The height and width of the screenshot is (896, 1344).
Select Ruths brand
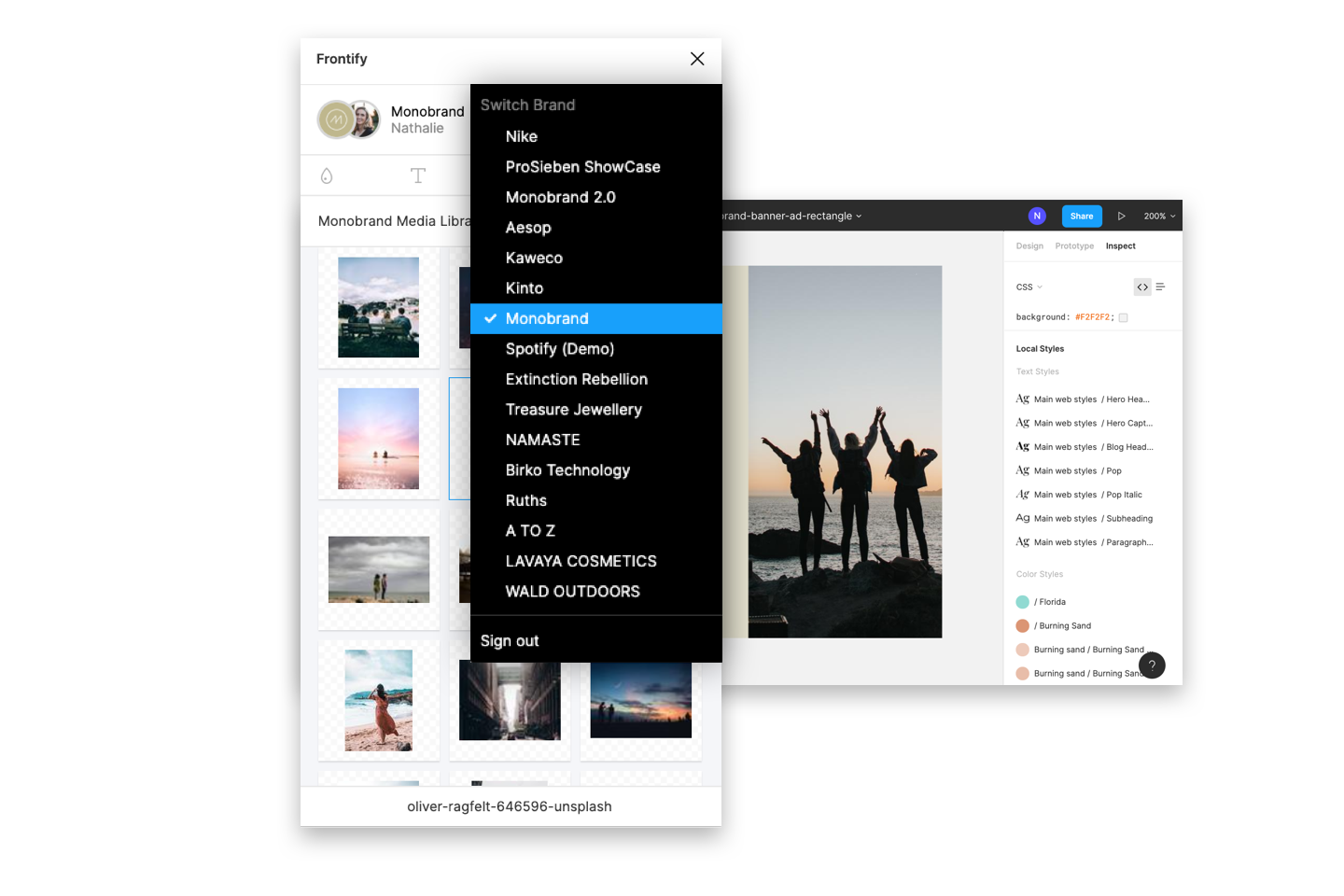[596, 500]
